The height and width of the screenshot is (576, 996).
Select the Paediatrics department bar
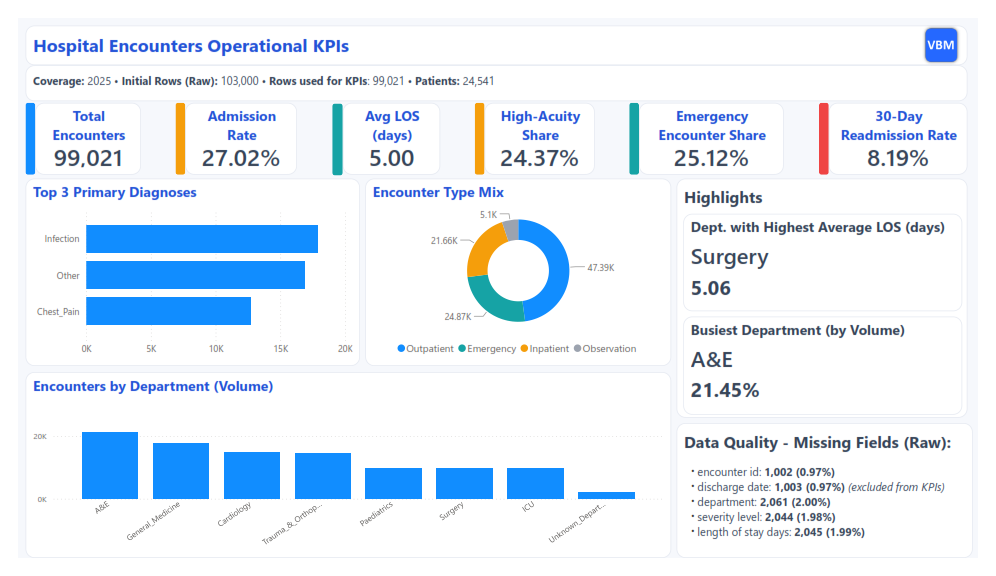click(x=393, y=483)
